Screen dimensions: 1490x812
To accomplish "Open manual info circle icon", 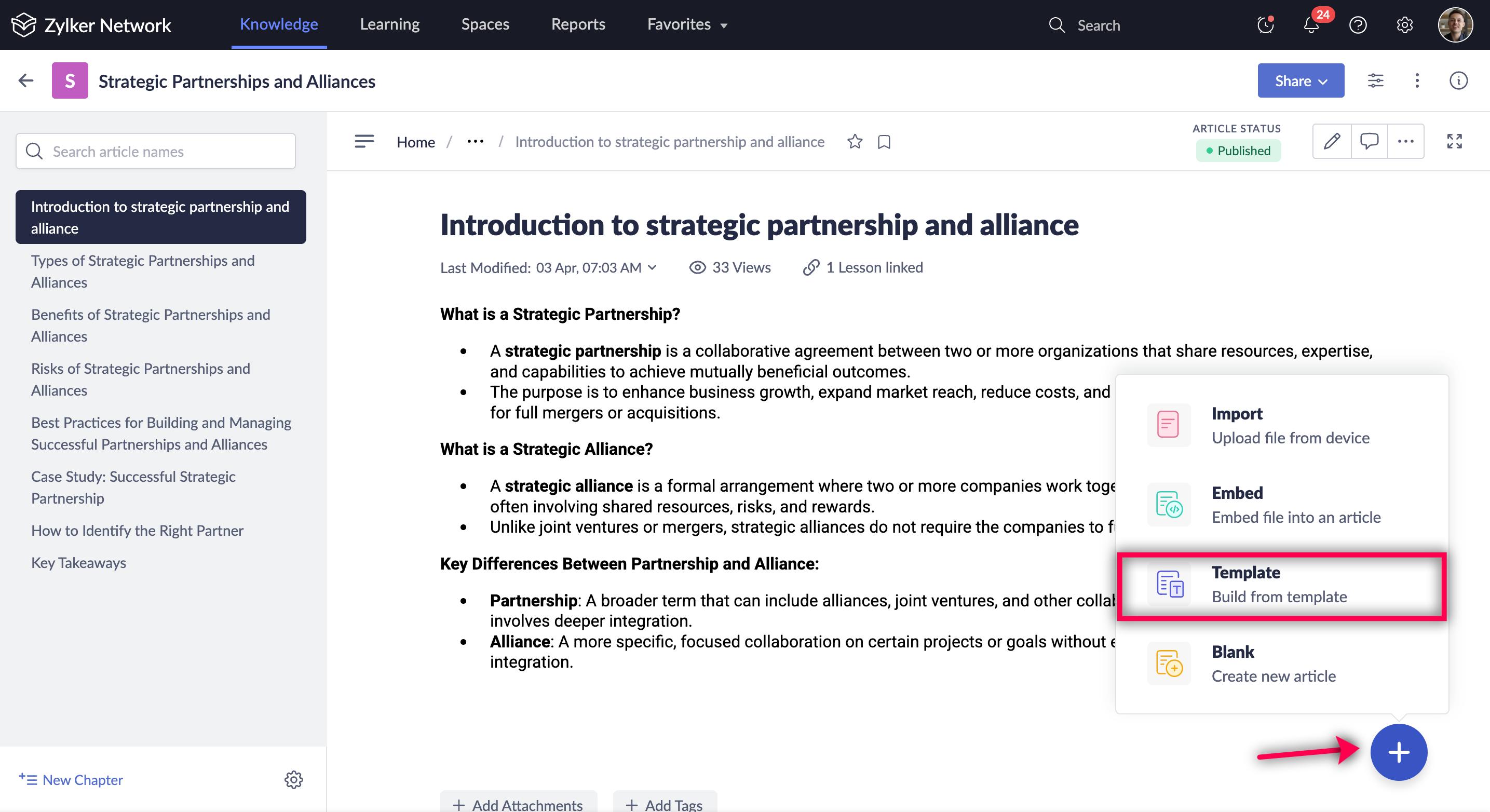I will 1458,80.
